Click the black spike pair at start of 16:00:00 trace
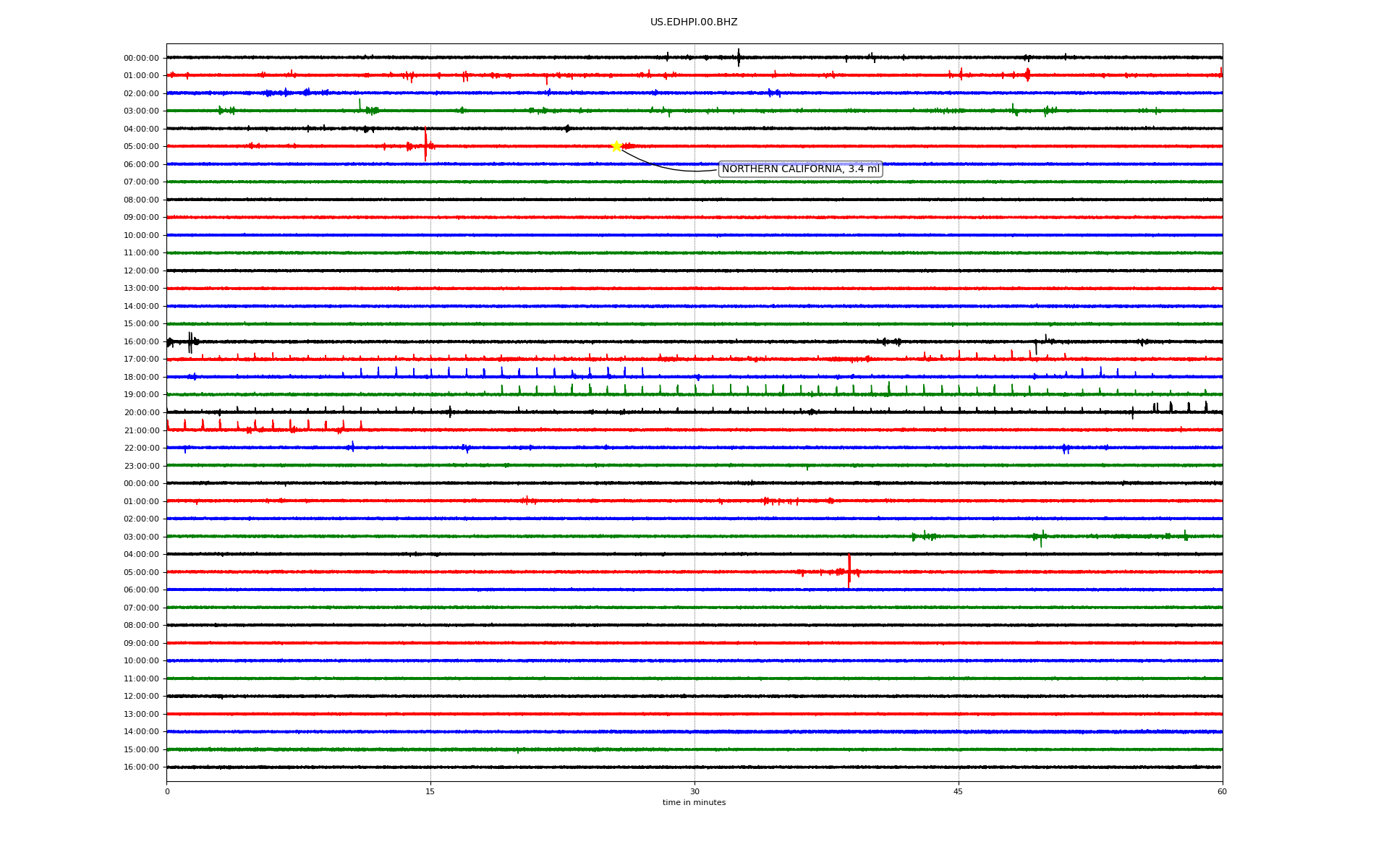Image resolution: width=1389 pixels, height=868 pixels. [x=190, y=341]
